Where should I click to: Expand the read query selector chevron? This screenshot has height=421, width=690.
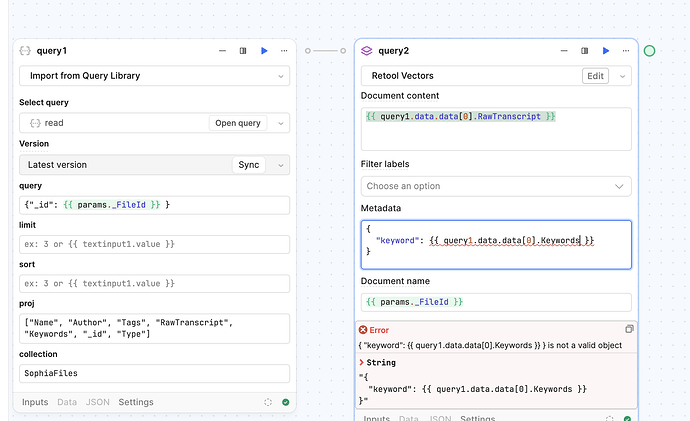(281, 123)
